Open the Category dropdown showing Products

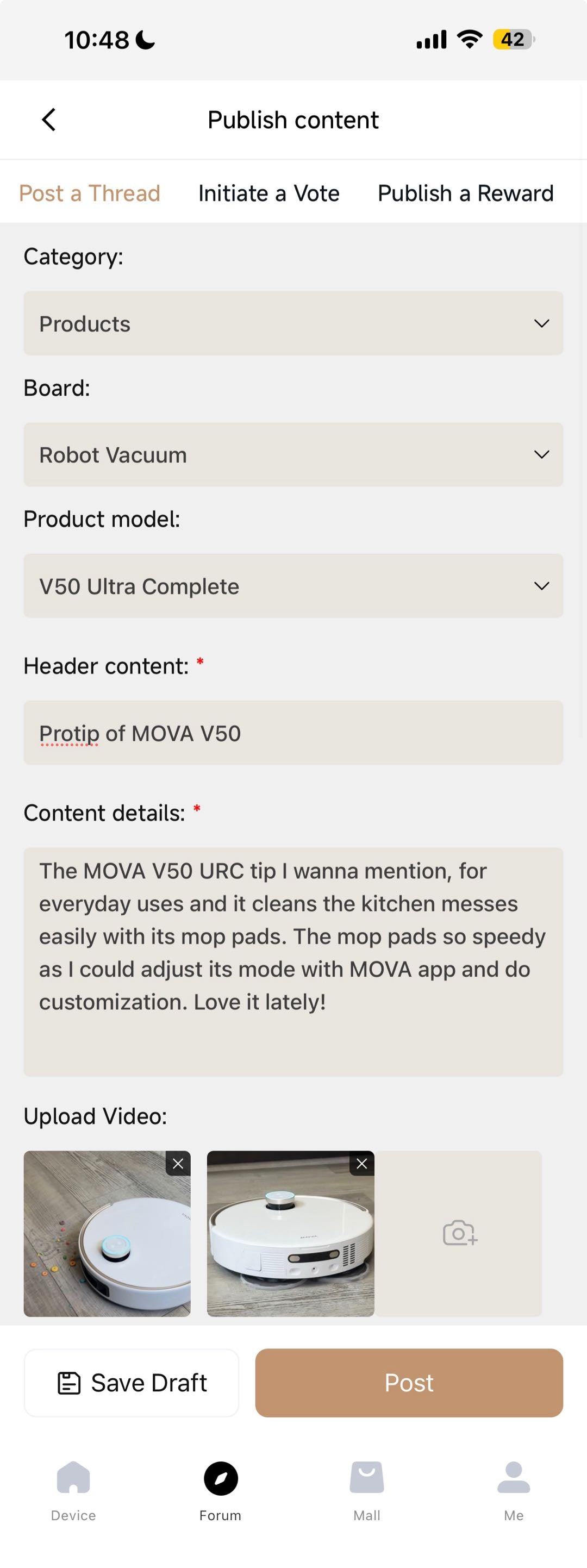point(293,323)
